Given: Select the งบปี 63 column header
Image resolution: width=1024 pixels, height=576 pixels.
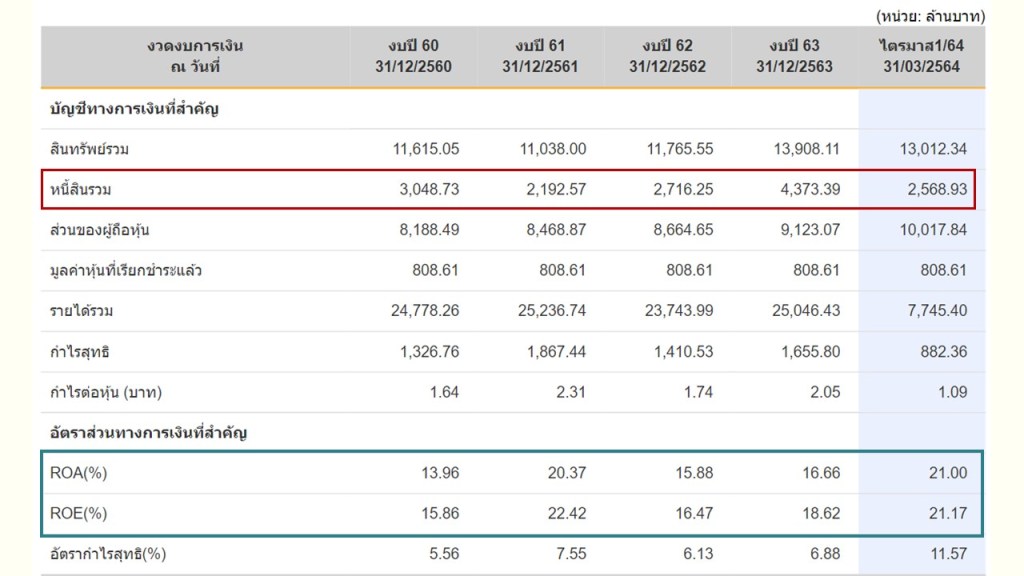Looking at the screenshot, I should (795, 56).
